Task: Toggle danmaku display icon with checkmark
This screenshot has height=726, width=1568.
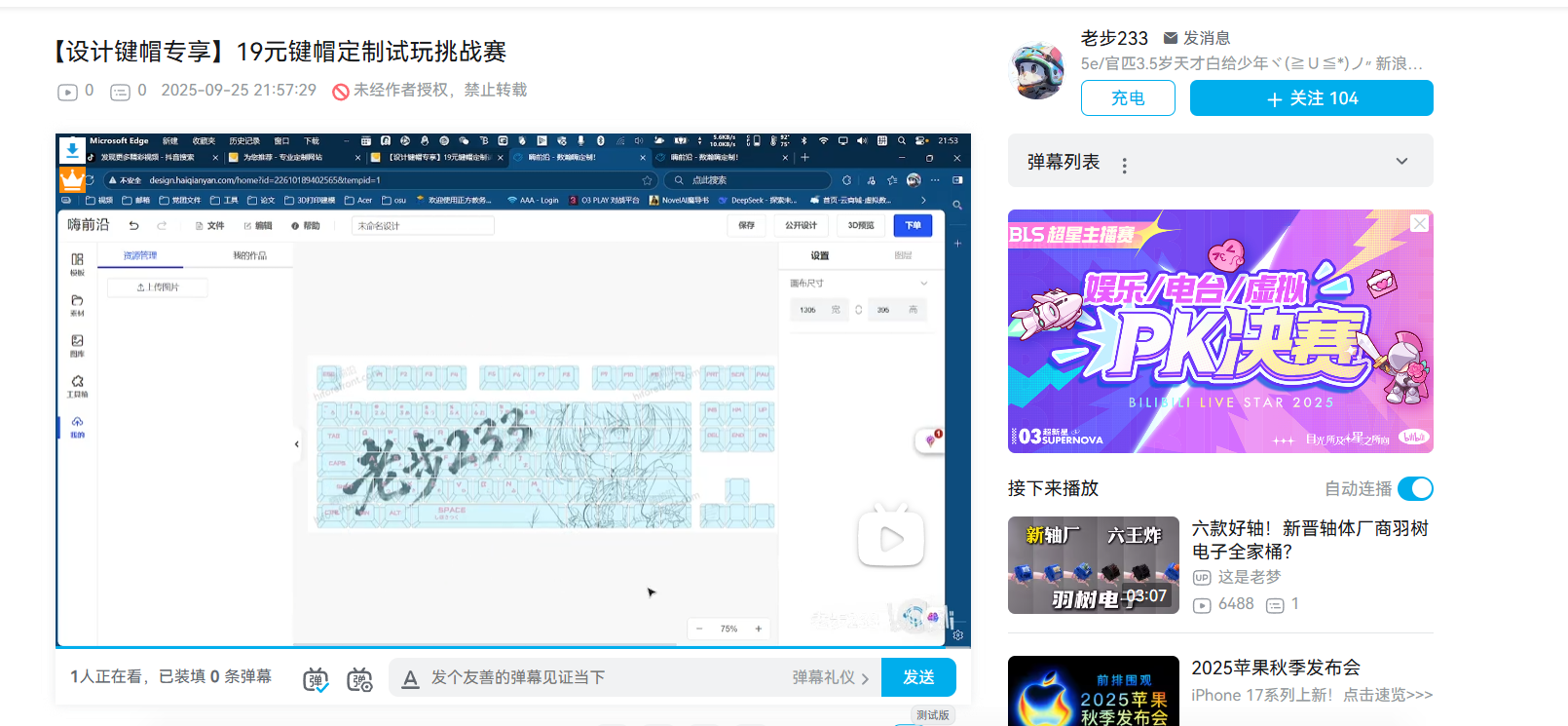Action: [316, 679]
